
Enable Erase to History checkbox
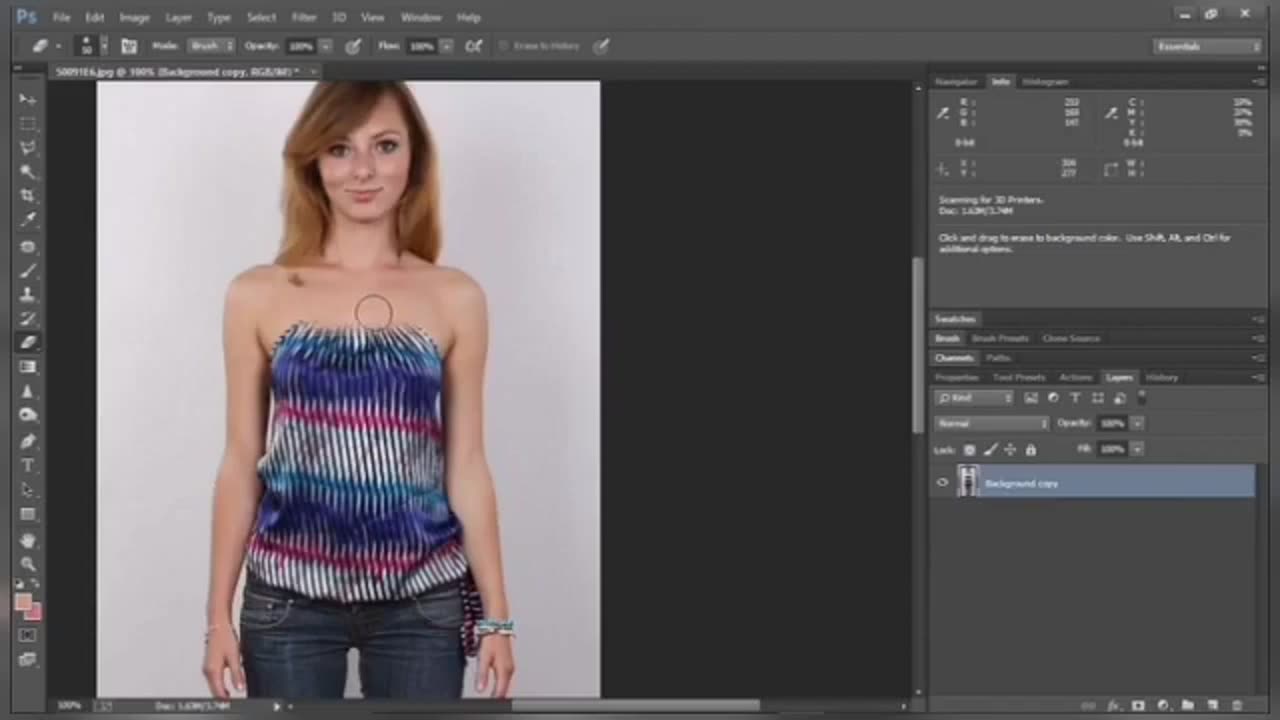pyautogui.click(x=503, y=46)
